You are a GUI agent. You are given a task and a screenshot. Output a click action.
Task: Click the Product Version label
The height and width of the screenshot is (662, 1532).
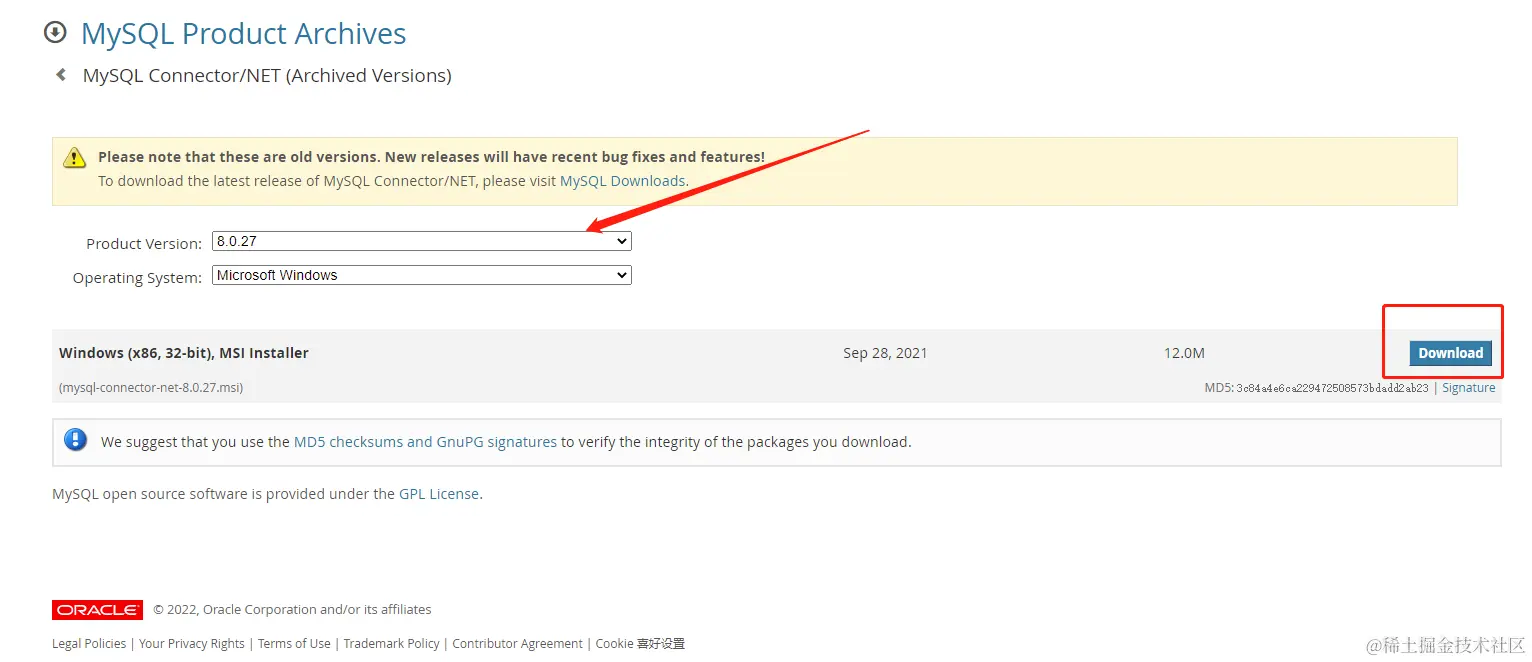click(x=144, y=244)
